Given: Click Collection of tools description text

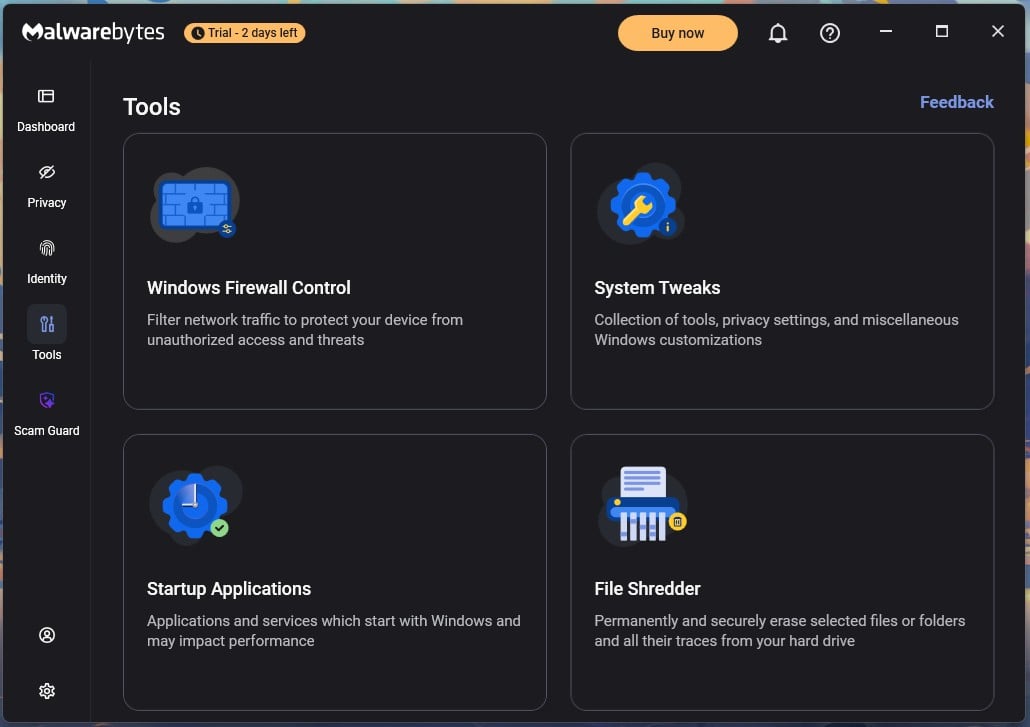Looking at the screenshot, I should click(x=776, y=330).
